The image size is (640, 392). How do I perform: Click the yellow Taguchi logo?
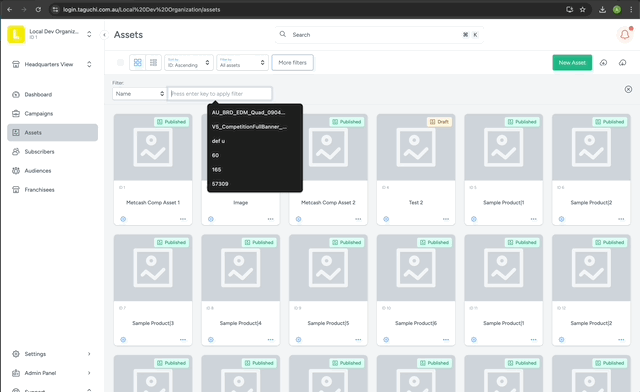coord(16,34)
